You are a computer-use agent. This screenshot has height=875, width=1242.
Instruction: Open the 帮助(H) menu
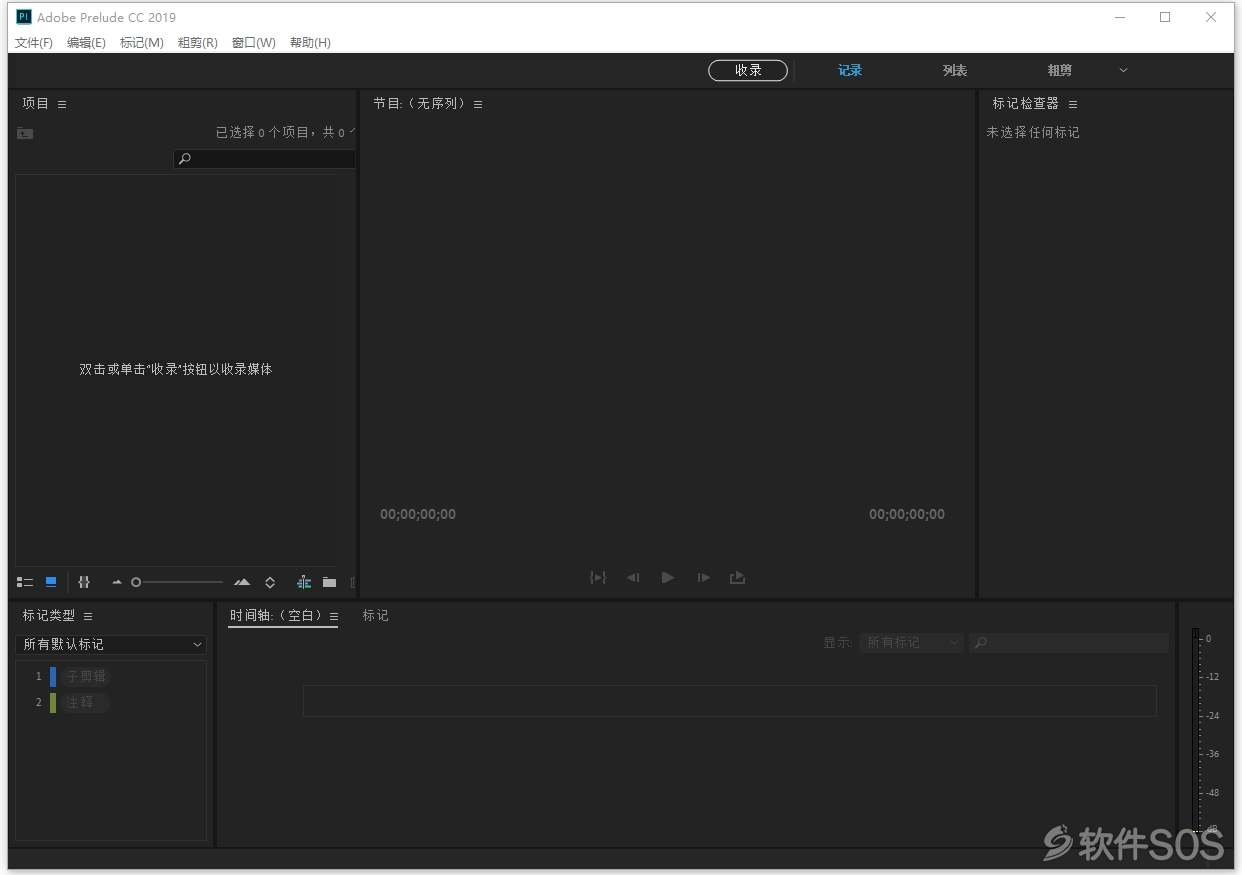(x=310, y=43)
